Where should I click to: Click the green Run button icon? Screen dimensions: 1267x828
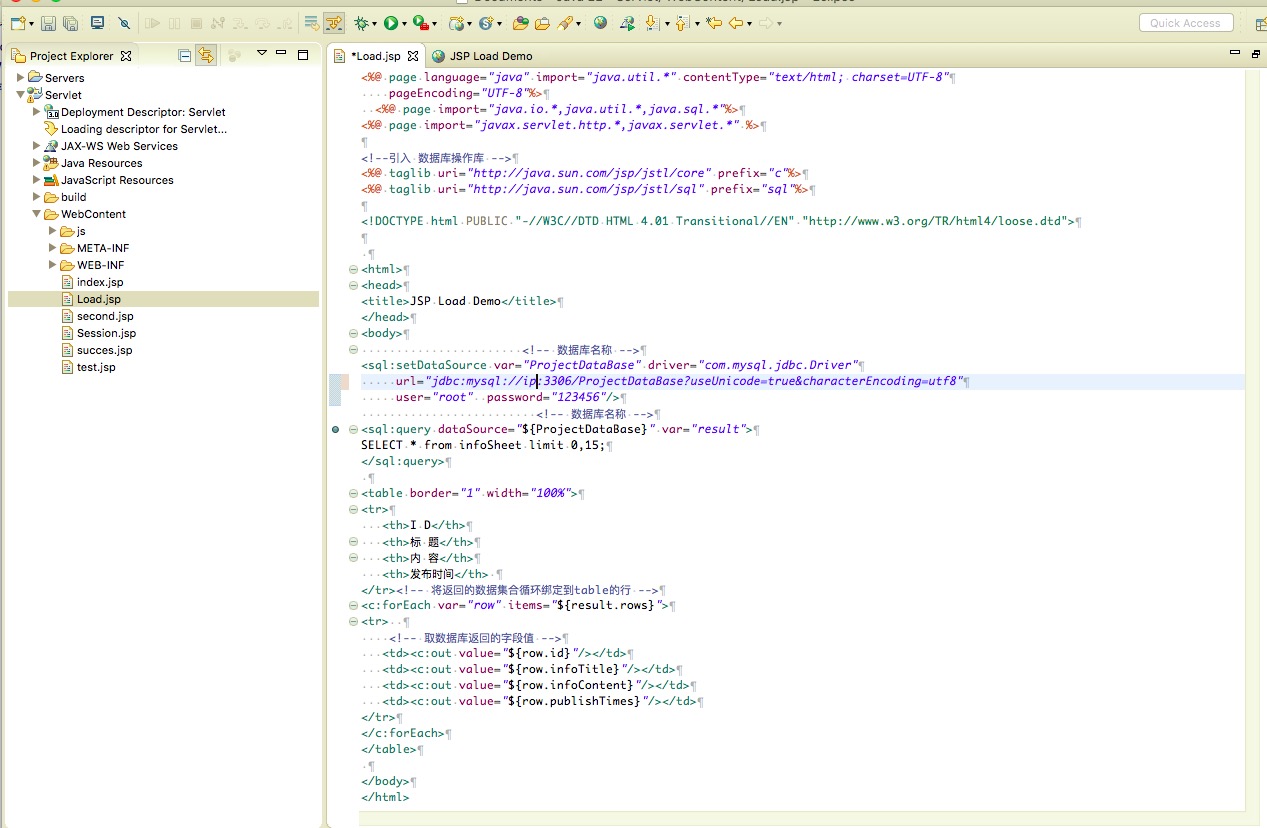pos(391,23)
